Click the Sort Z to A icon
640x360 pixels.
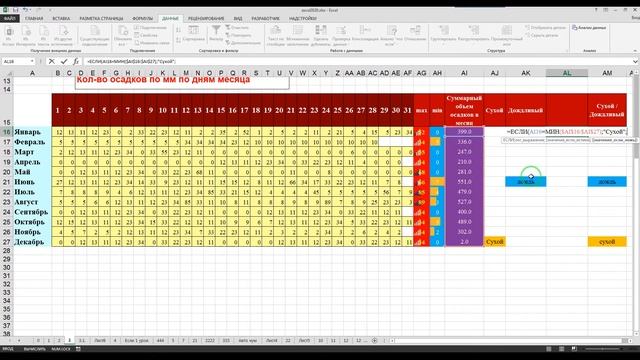(178, 40)
